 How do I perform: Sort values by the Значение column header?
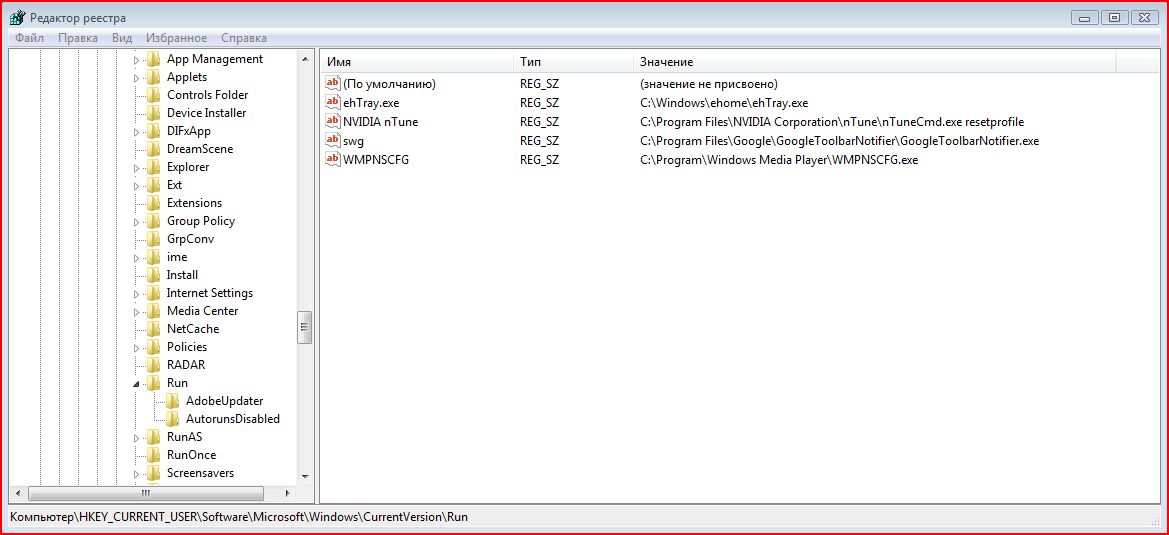875,62
